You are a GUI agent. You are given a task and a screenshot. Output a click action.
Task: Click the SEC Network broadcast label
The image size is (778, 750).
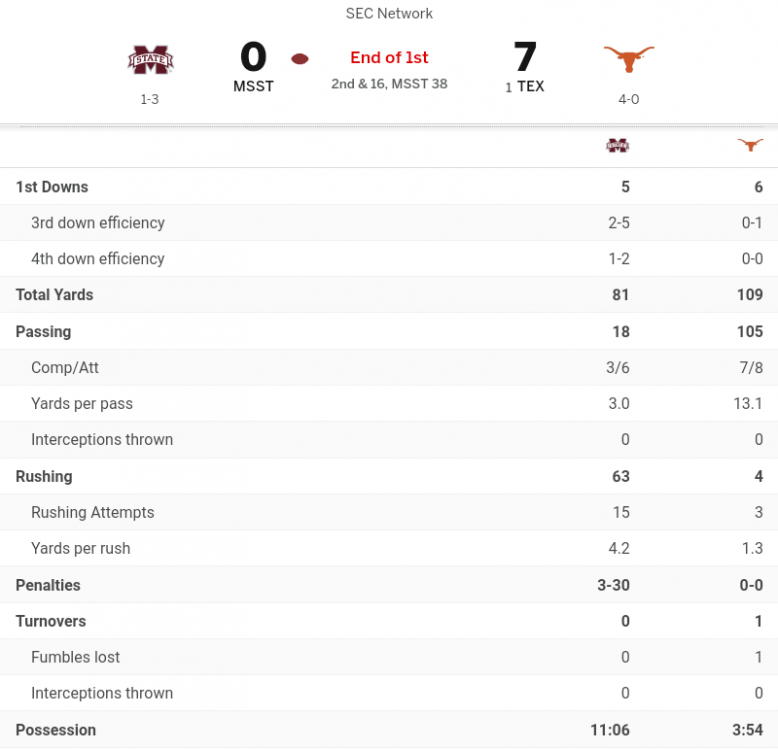click(x=389, y=14)
